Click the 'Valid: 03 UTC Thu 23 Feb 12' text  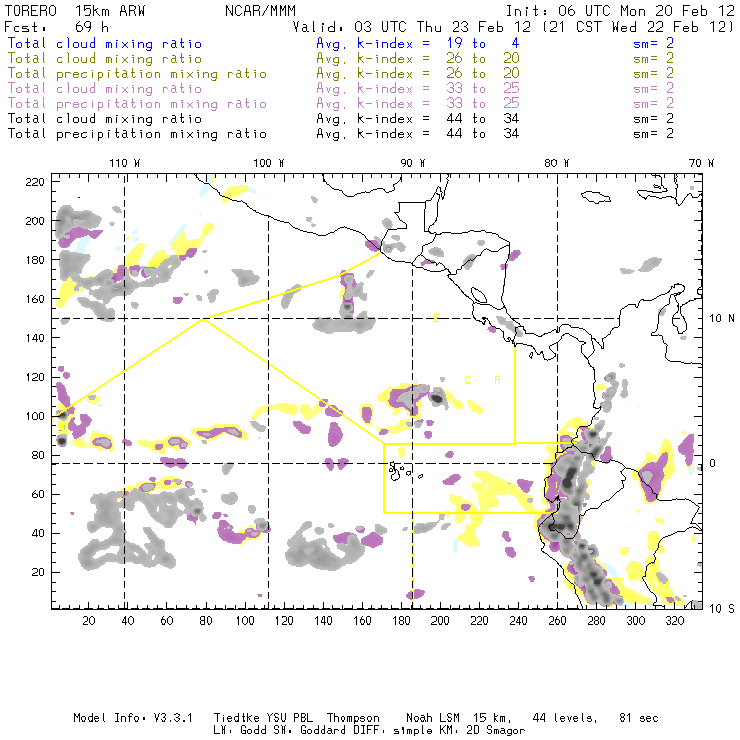(412, 27)
